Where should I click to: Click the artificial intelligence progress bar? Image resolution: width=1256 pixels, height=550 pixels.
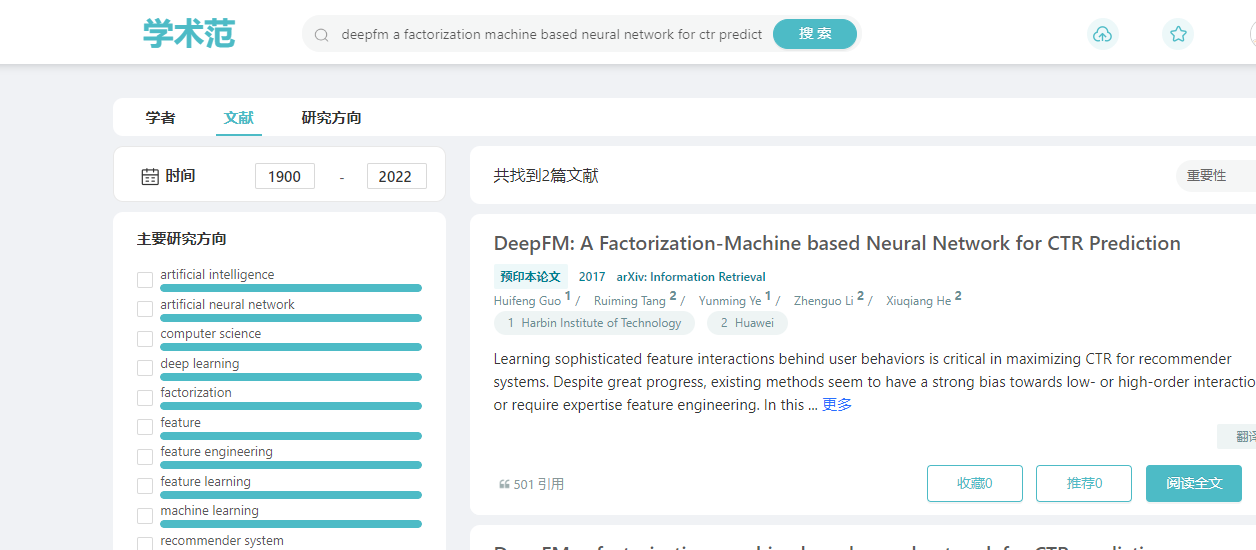(x=291, y=288)
